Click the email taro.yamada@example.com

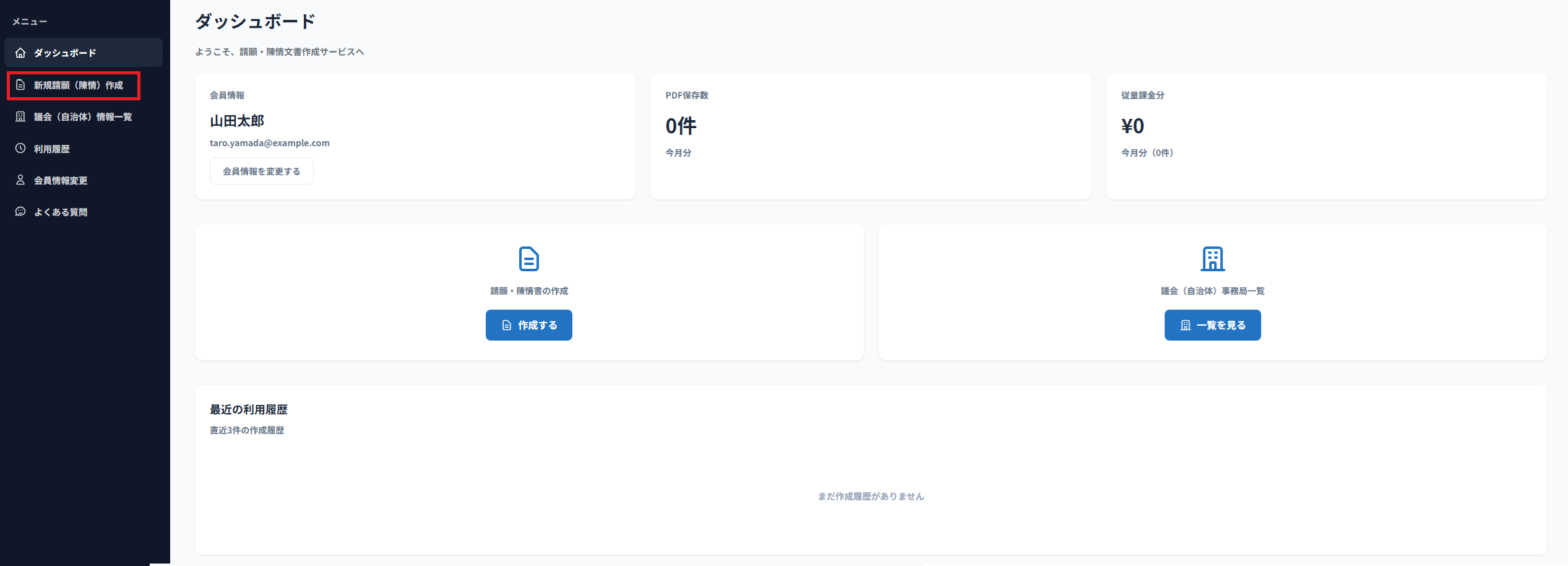tap(269, 143)
